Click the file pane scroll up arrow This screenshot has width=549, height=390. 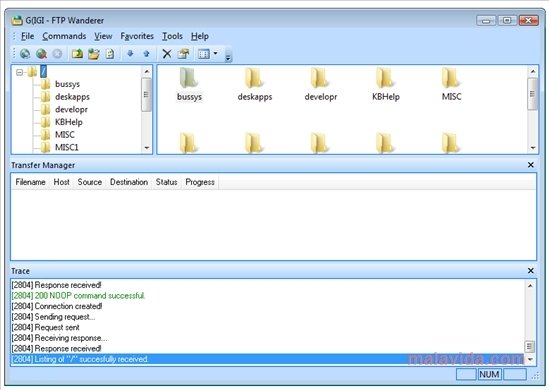[533, 71]
